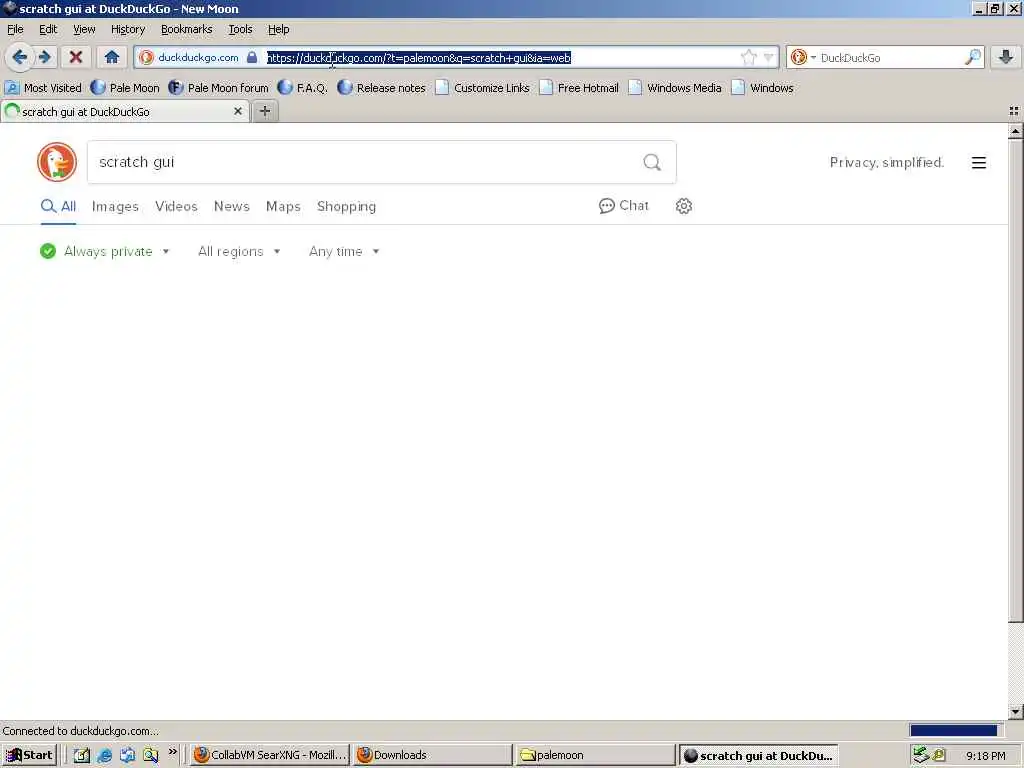Open the Downloads arrow toolbar button
This screenshot has height=768, width=1024.
pyautogui.click(x=1006, y=57)
